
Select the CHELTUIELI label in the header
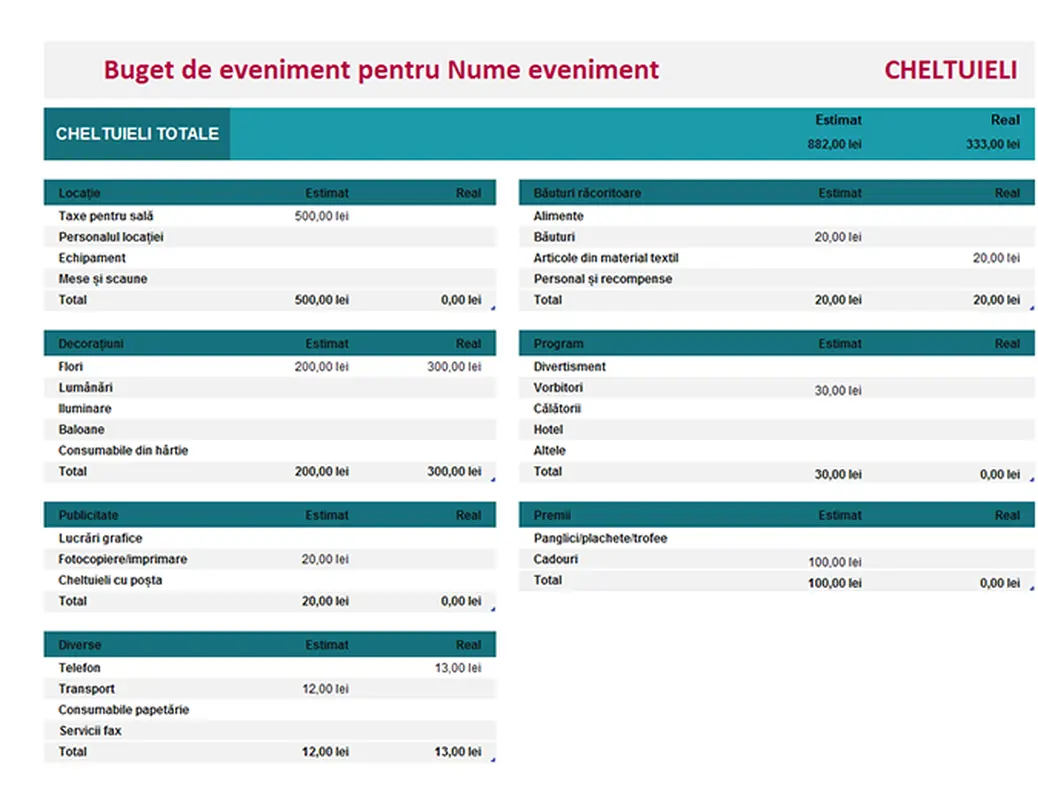click(950, 70)
